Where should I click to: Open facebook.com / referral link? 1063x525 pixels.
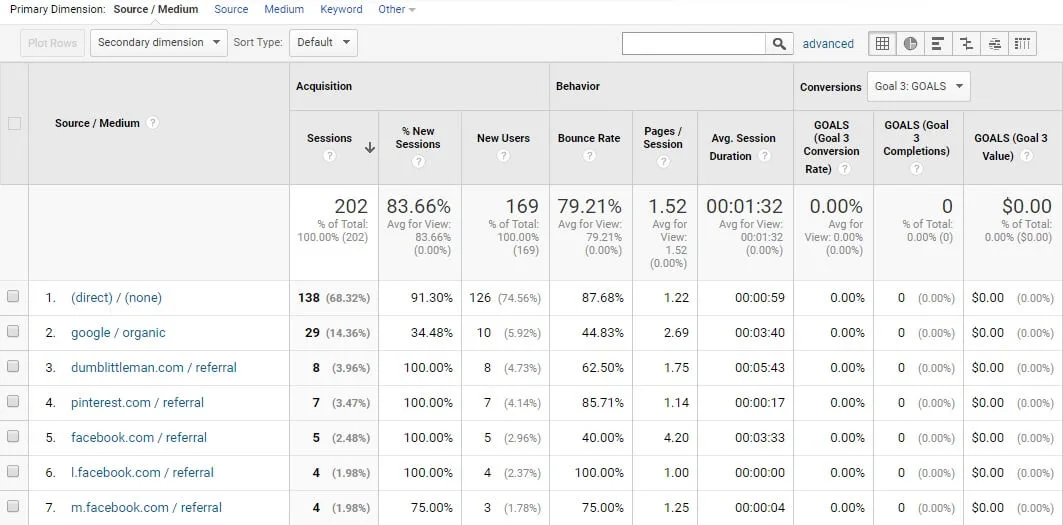coord(139,438)
